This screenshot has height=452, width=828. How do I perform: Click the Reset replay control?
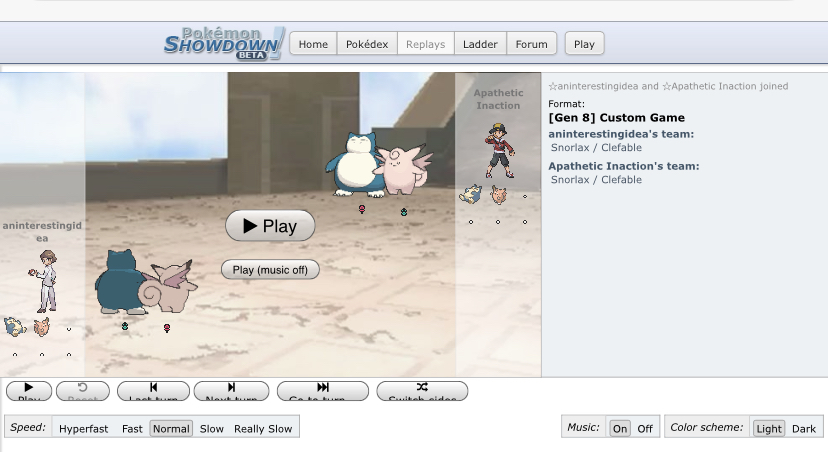click(82, 391)
